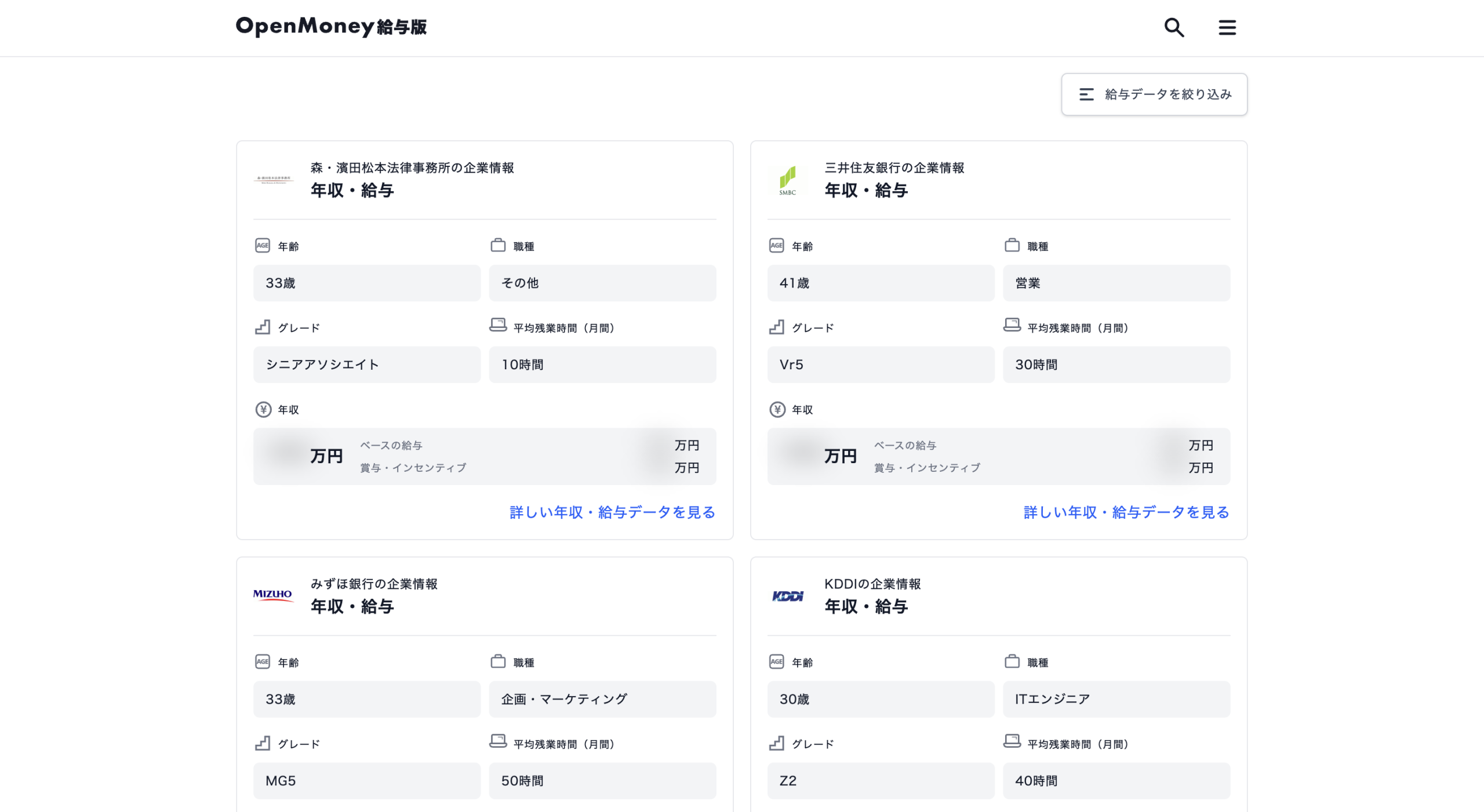This screenshot has height=812, width=1484.
Task: Click the シニアアソシエイト grade value
Action: (367, 365)
